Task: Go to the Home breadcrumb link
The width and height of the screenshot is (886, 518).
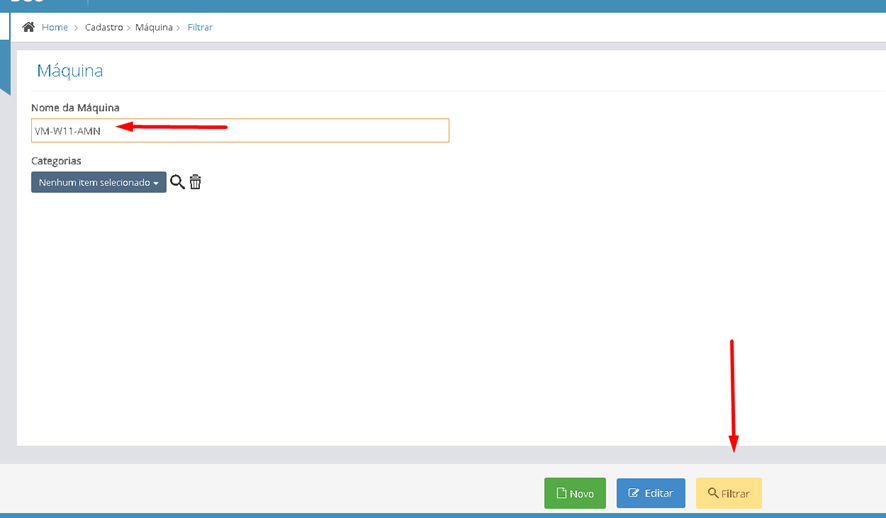Action: [x=55, y=27]
